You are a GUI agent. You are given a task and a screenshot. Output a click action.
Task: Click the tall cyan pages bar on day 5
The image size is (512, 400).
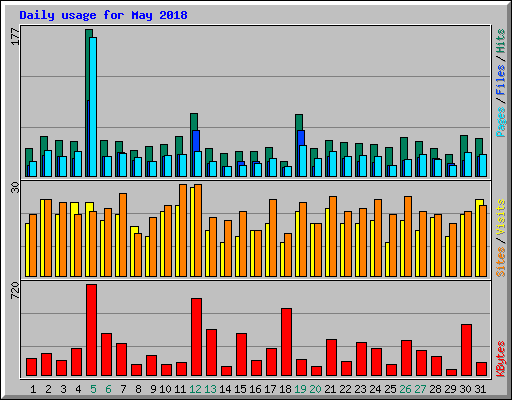click(x=93, y=107)
